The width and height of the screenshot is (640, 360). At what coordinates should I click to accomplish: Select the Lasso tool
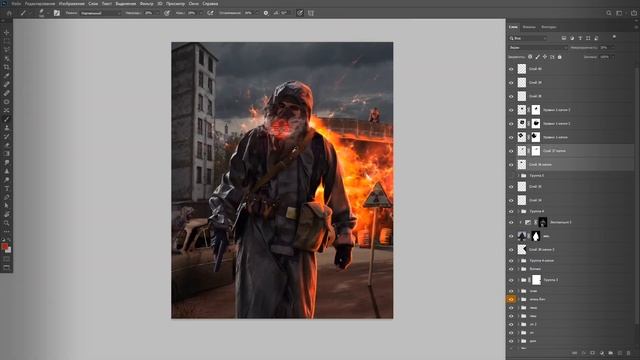tap(7, 50)
